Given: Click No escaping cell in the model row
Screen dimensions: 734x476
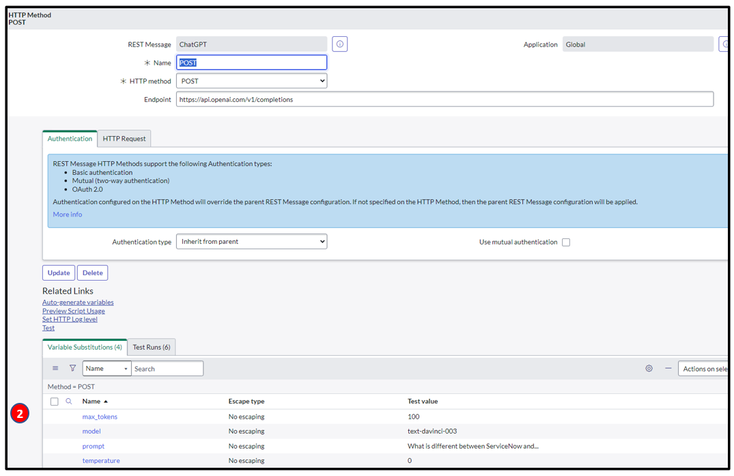Looking at the screenshot, I should (246, 431).
